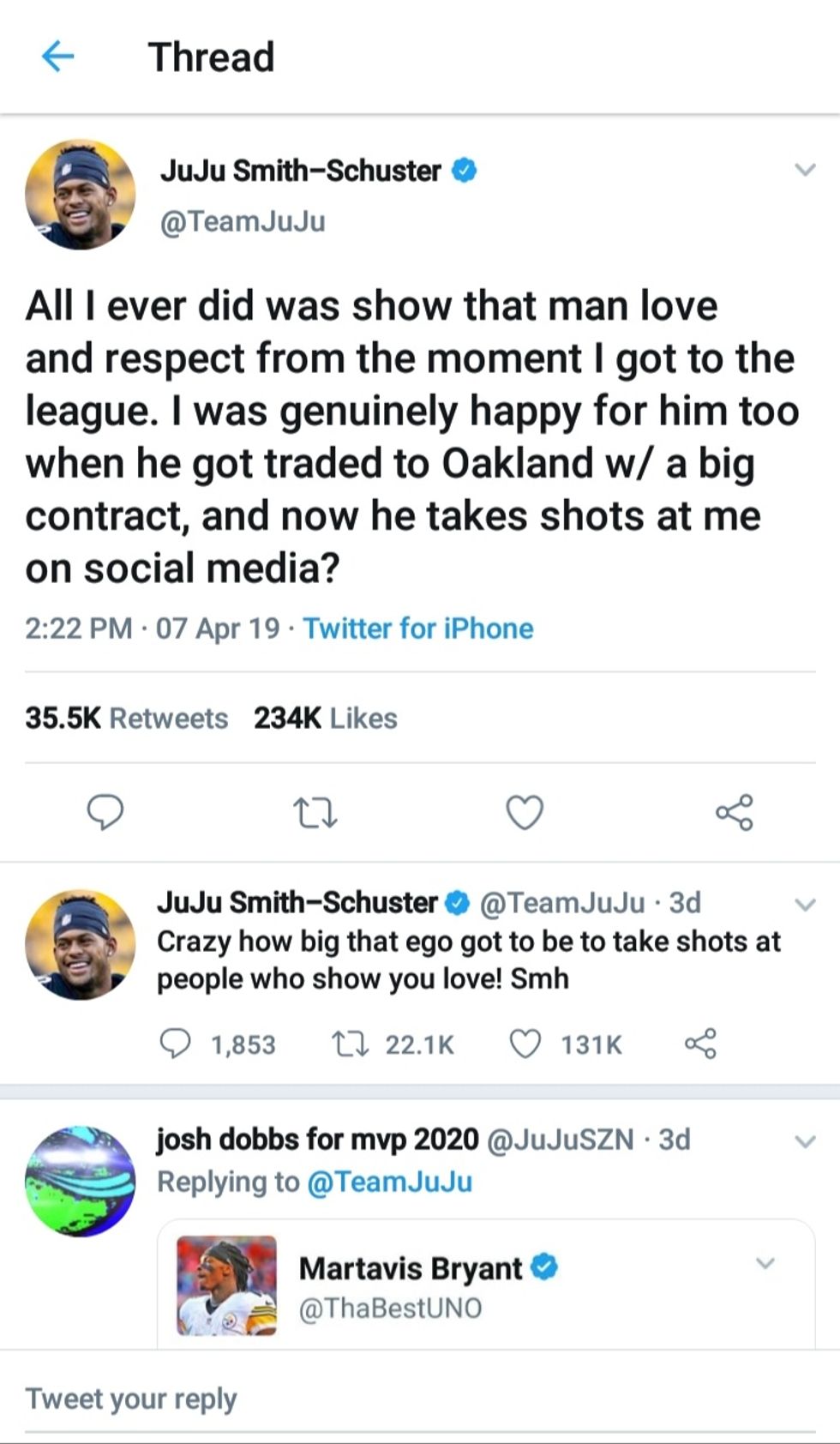
Task: Share the main tweet
Action: click(x=735, y=812)
